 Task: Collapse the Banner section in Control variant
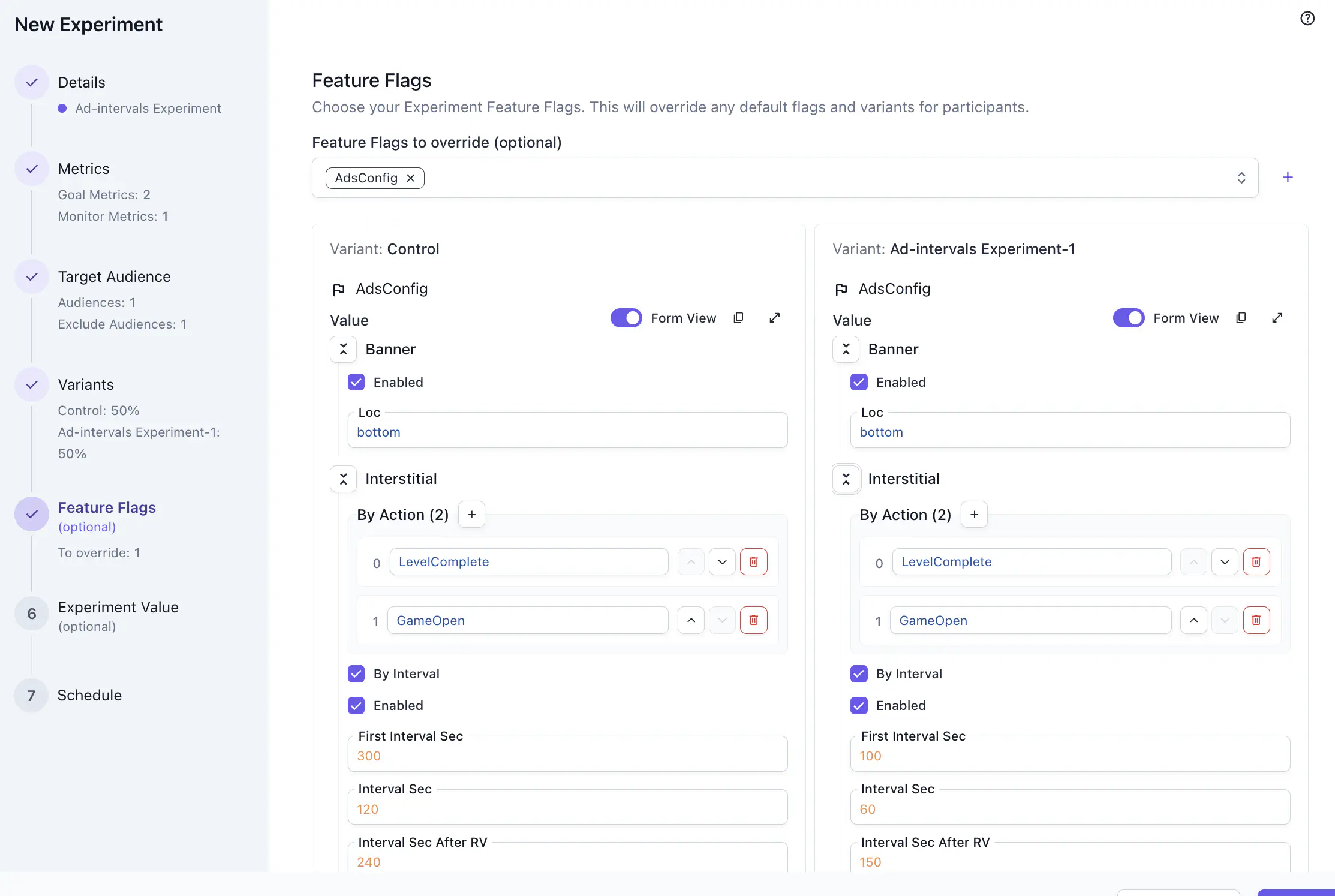pyautogui.click(x=343, y=349)
